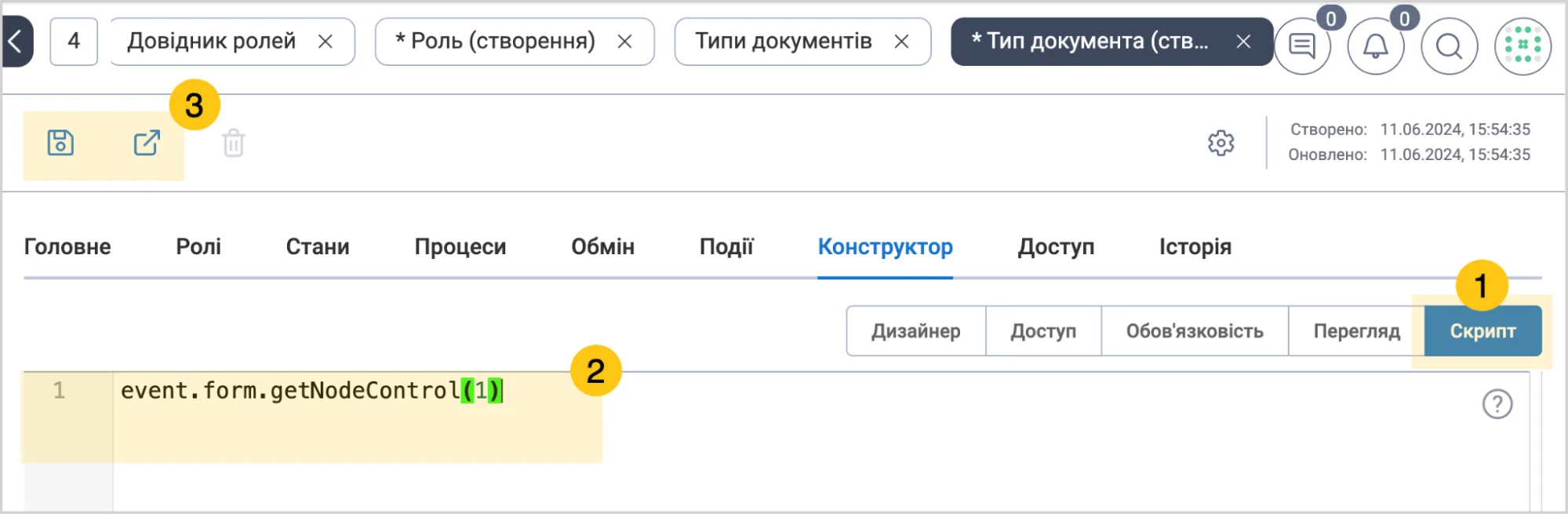Open the notifications bell icon
The width and height of the screenshot is (1568, 514).
point(1375,46)
